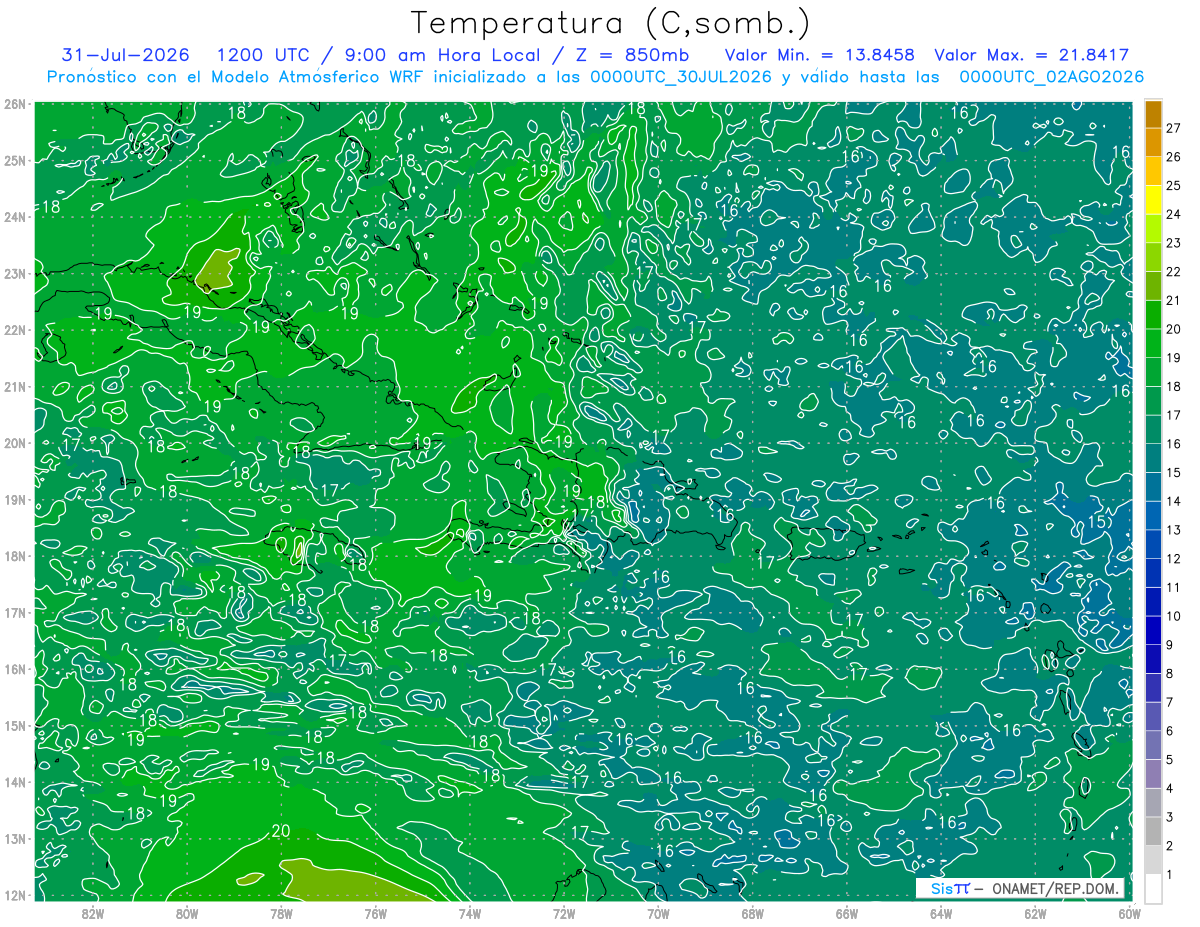Click the "12N" latitude axis label
The image size is (1200, 927).
15,895
